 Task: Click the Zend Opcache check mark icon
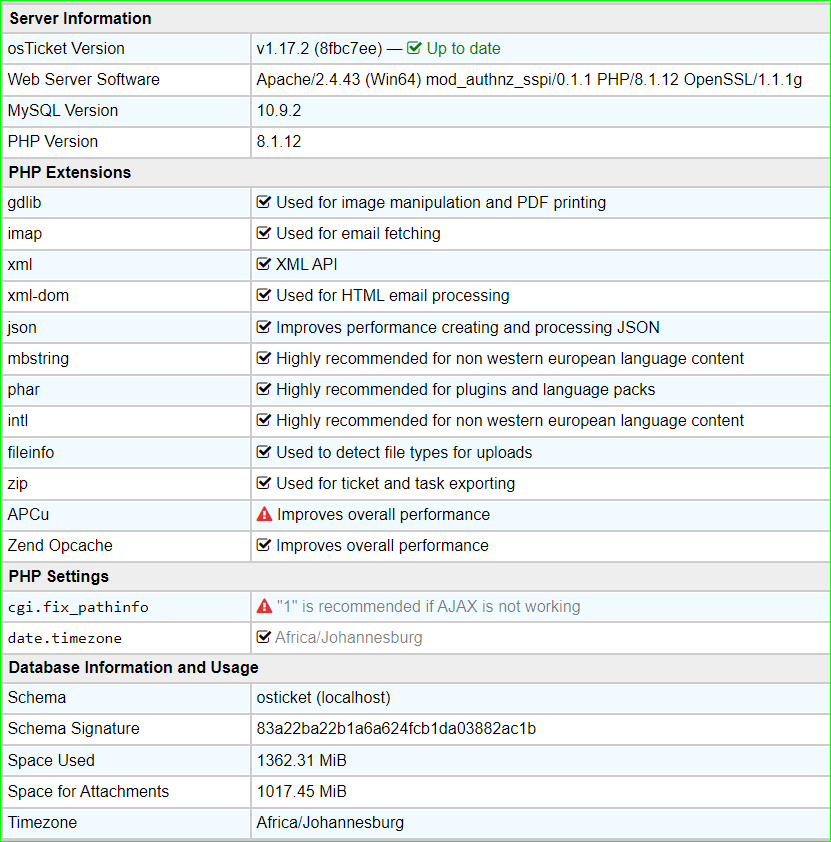tap(264, 545)
